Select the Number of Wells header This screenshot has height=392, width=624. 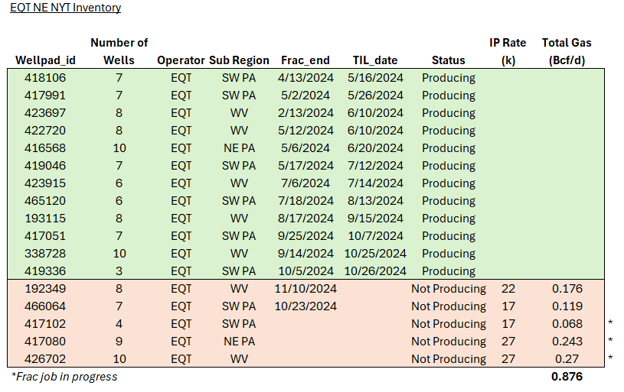tap(119, 51)
